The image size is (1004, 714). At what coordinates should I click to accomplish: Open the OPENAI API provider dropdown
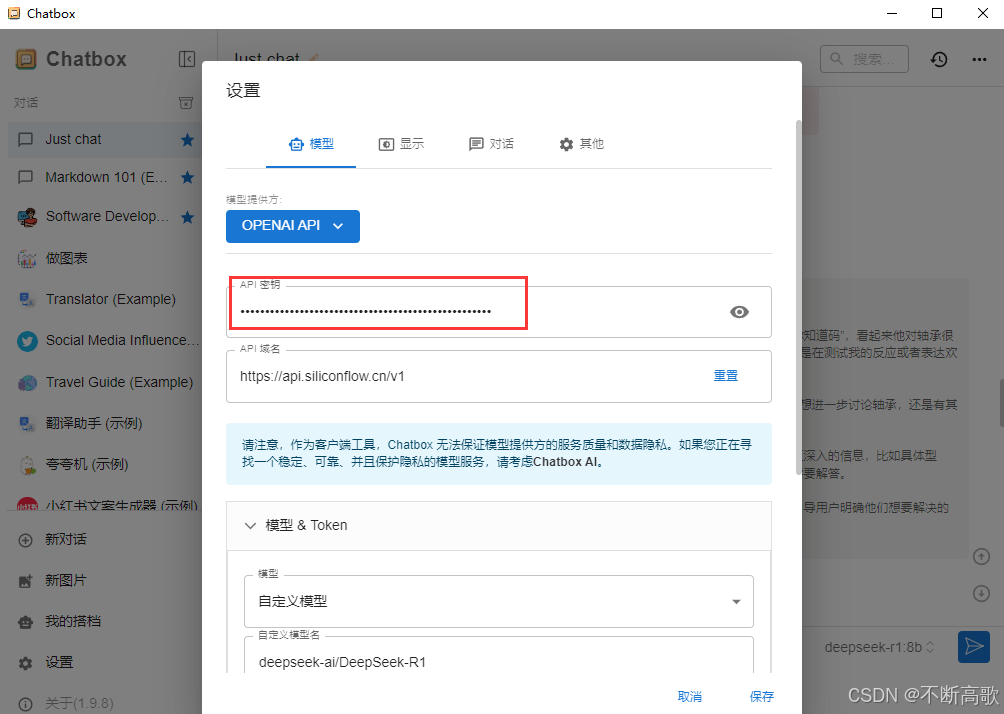click(x=293, y=226)
